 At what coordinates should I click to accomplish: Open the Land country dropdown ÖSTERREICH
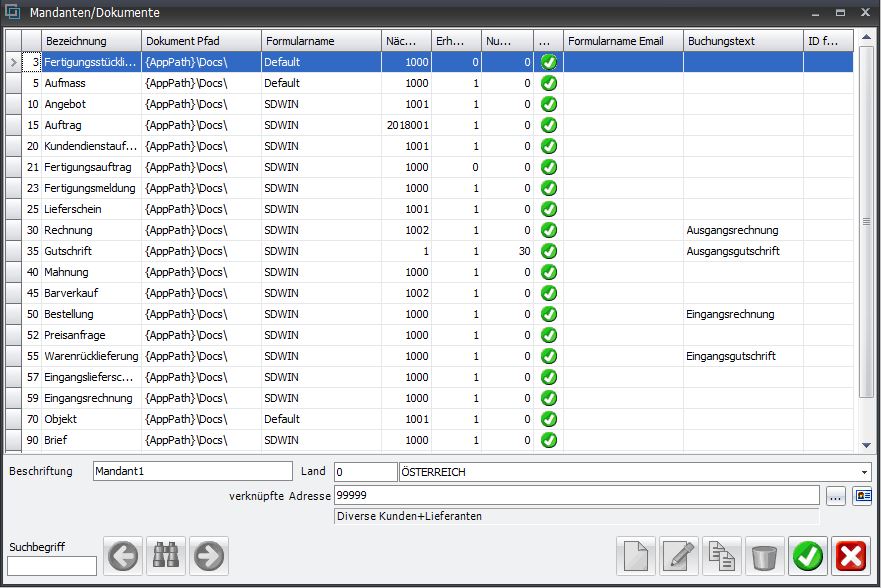863,472
